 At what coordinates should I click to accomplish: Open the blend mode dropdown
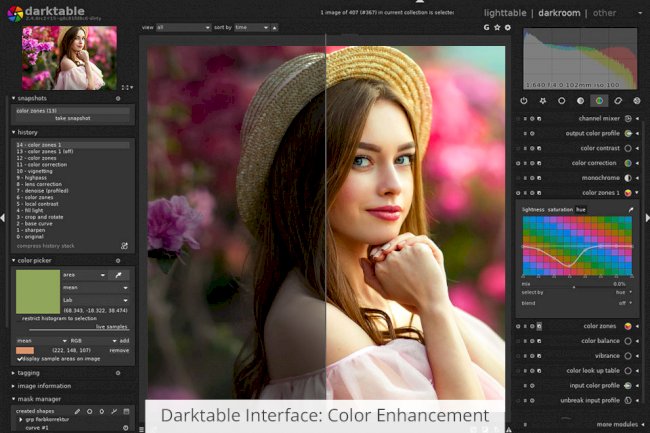coord(623,302)
